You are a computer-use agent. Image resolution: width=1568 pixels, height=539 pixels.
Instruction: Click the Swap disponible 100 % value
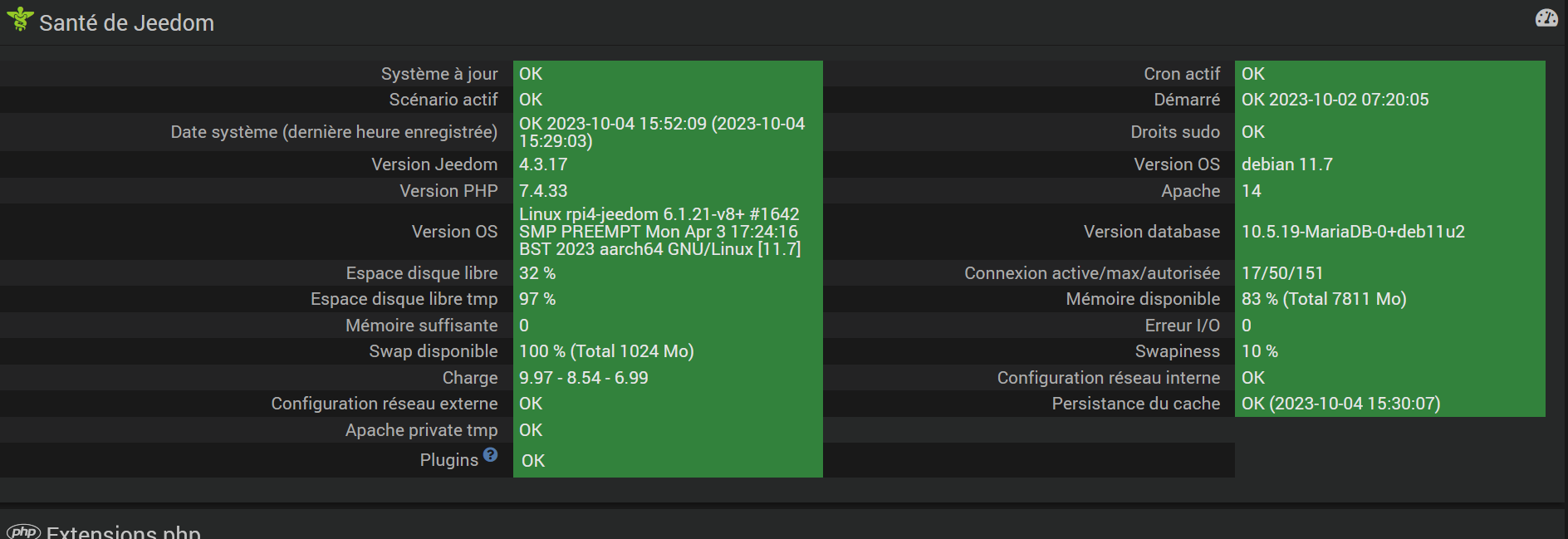pos(606,351)
